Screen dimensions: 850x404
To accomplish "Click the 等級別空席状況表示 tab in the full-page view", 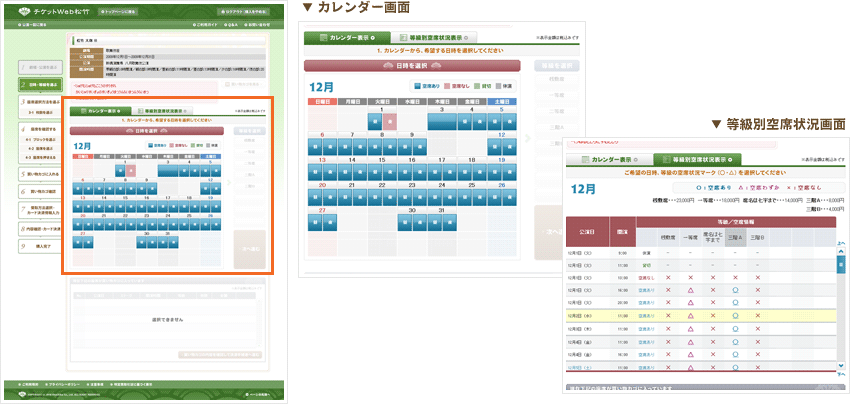I will [x=163, y=111].
